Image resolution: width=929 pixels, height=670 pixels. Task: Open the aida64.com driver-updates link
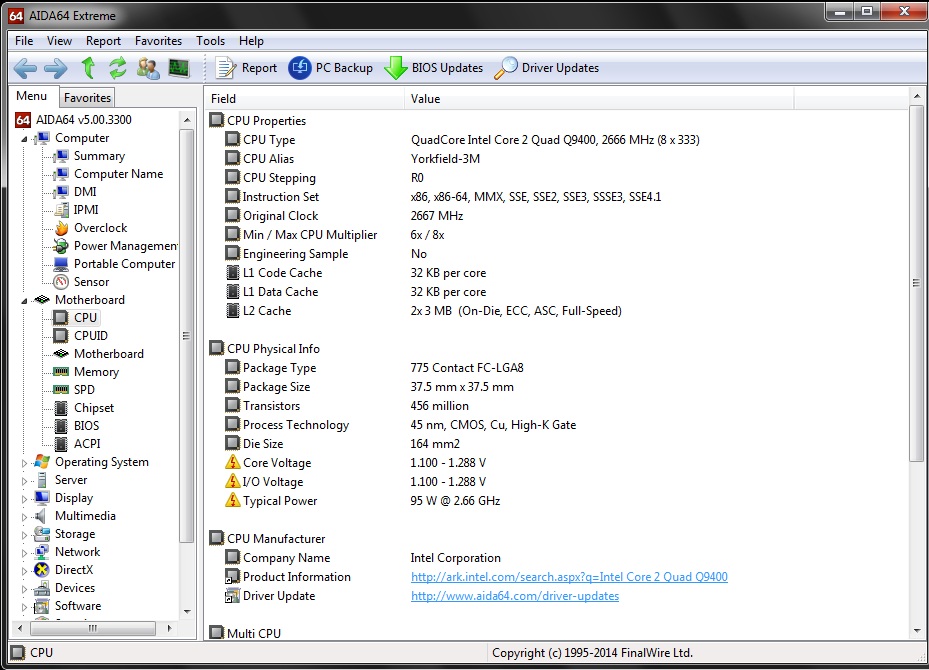tap(515, 596)
